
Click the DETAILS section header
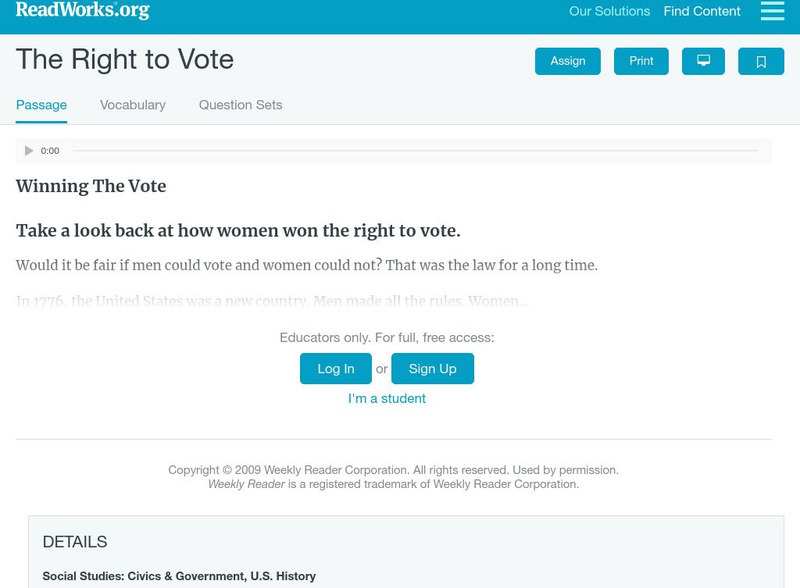click(x=75, y=542)
